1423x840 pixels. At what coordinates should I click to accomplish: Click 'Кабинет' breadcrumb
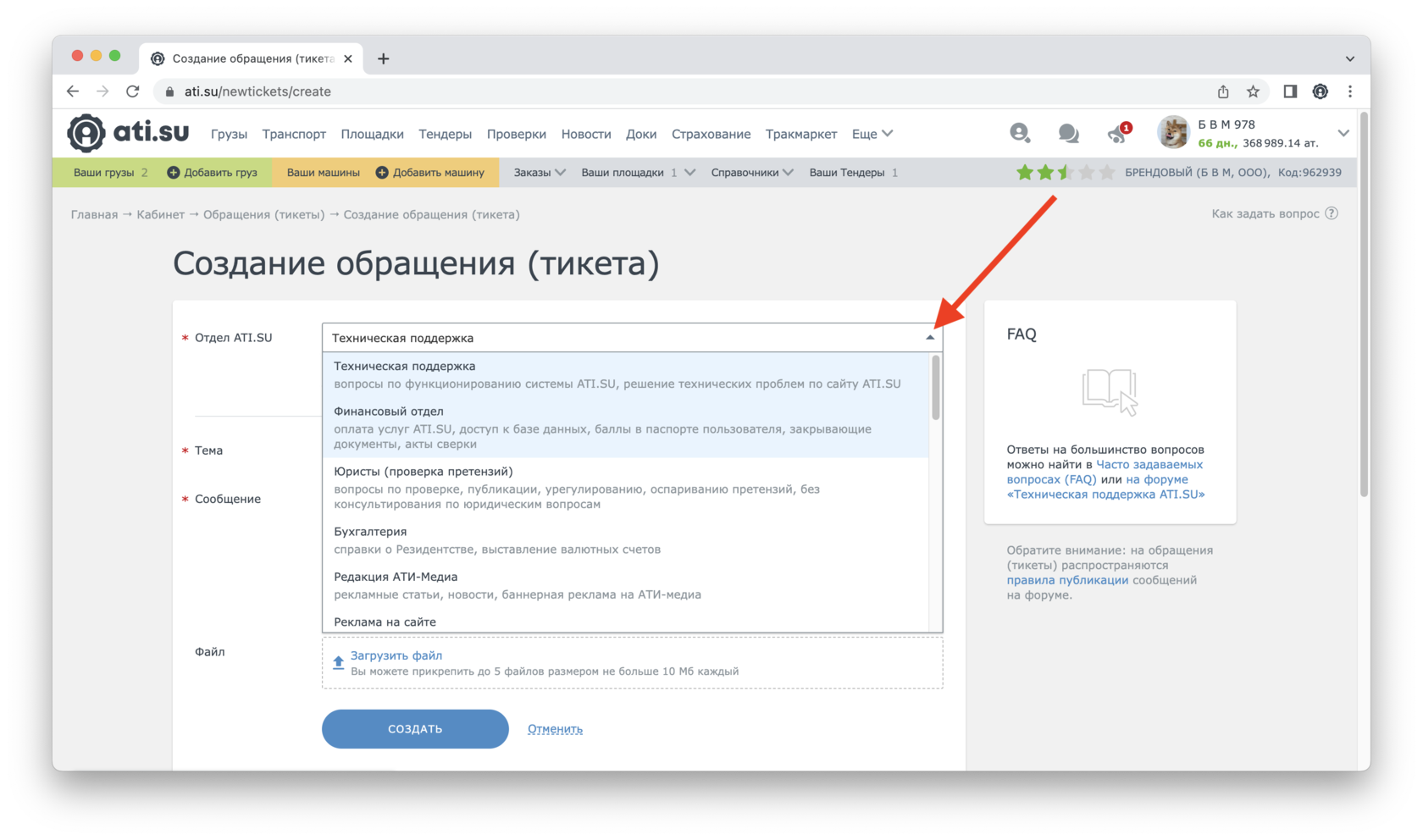click(160, 214)
